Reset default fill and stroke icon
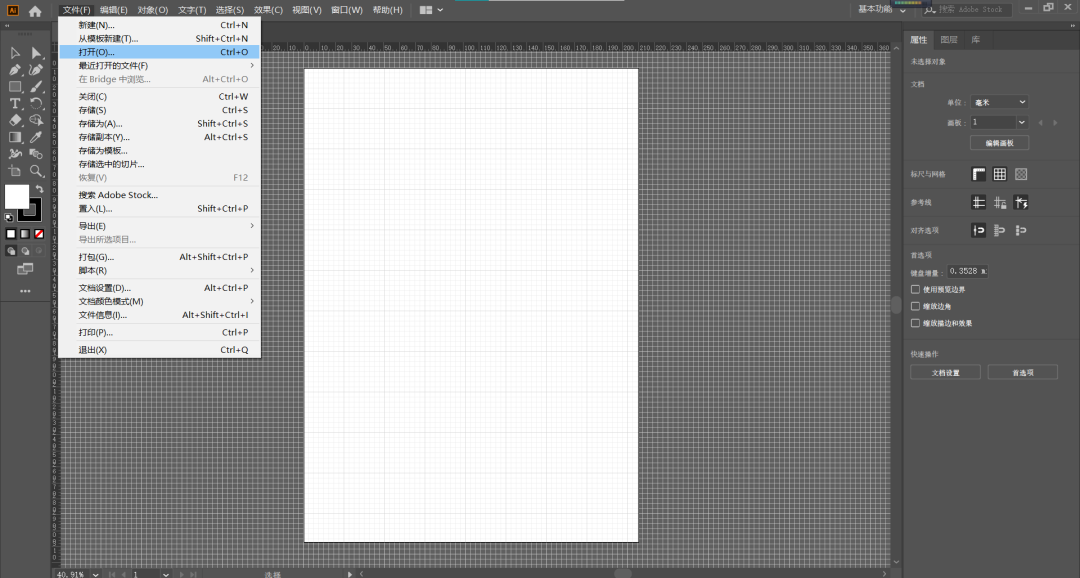Image resolution: width=1080 pixels, height=578 pixels. (9, 218)
